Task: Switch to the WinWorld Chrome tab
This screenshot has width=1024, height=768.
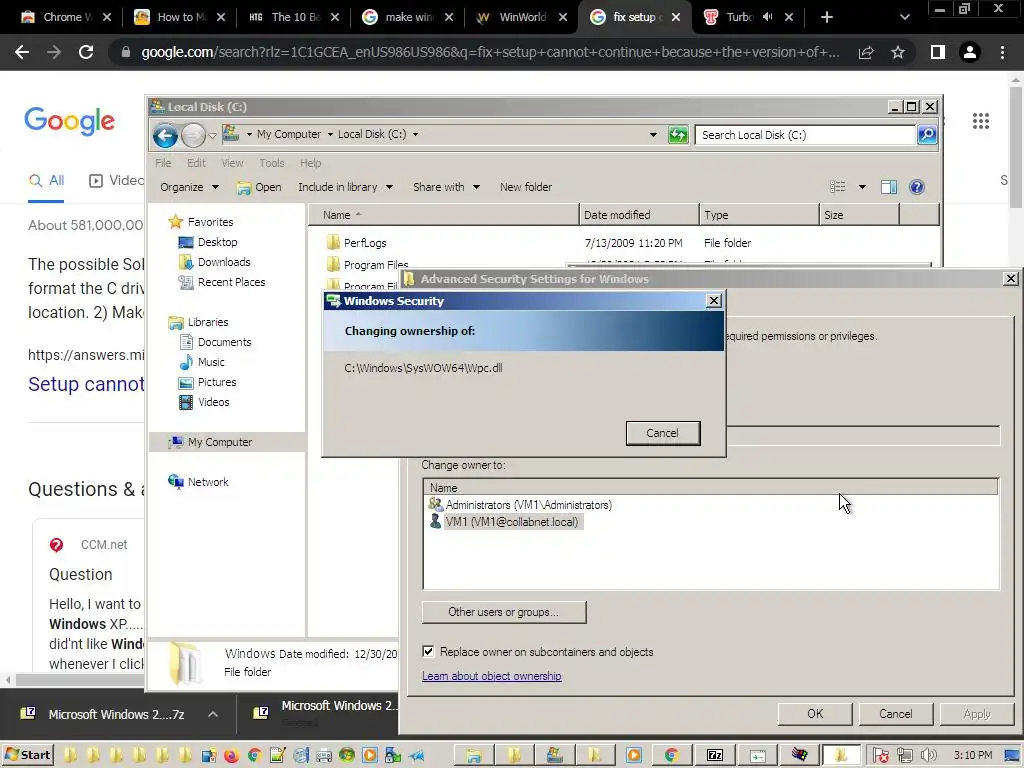Action: coord(520,17)
